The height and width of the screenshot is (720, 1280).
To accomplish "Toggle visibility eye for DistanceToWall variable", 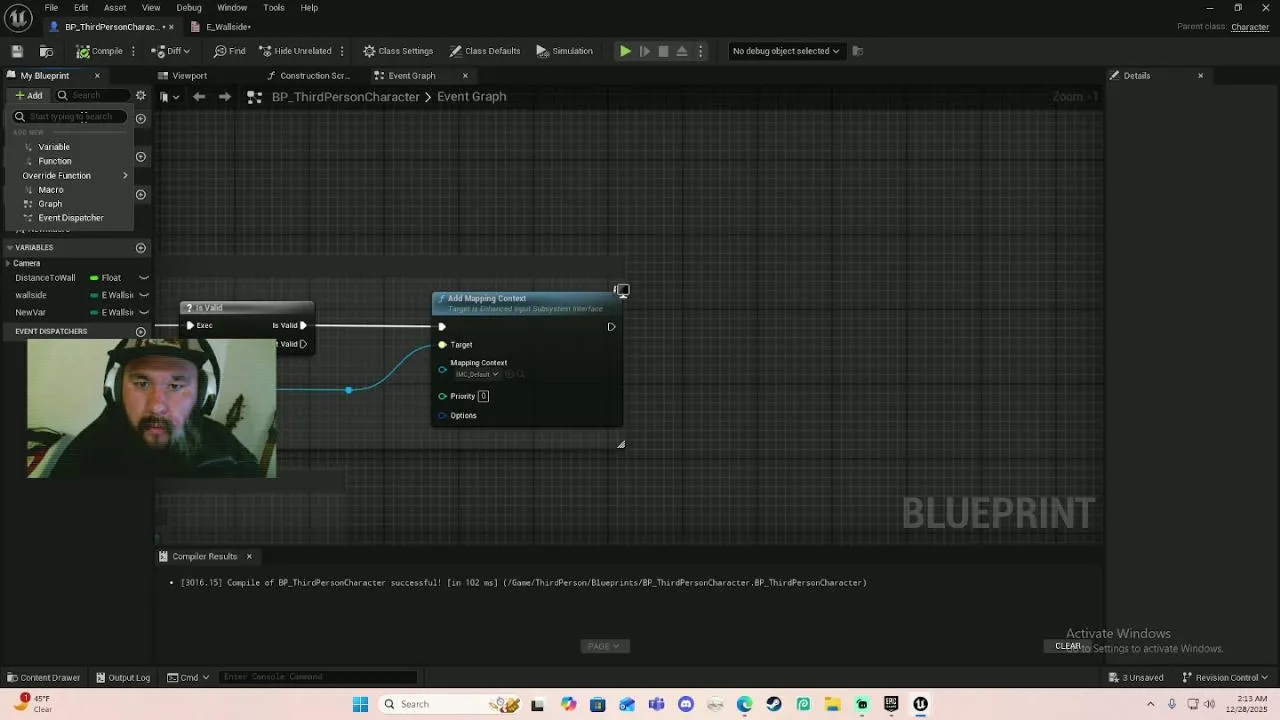I will pyautogui.click(x=144, y=278).
